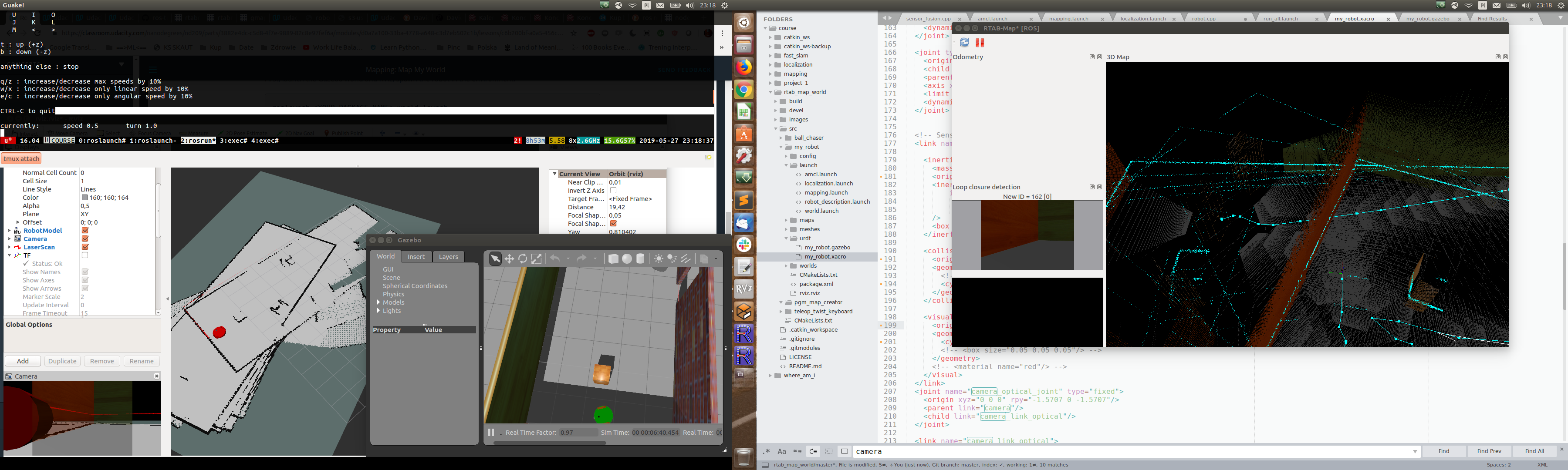Switch to the Insert tab in Gazebo
Viewport: 1568px width, 470px height.
416,257
